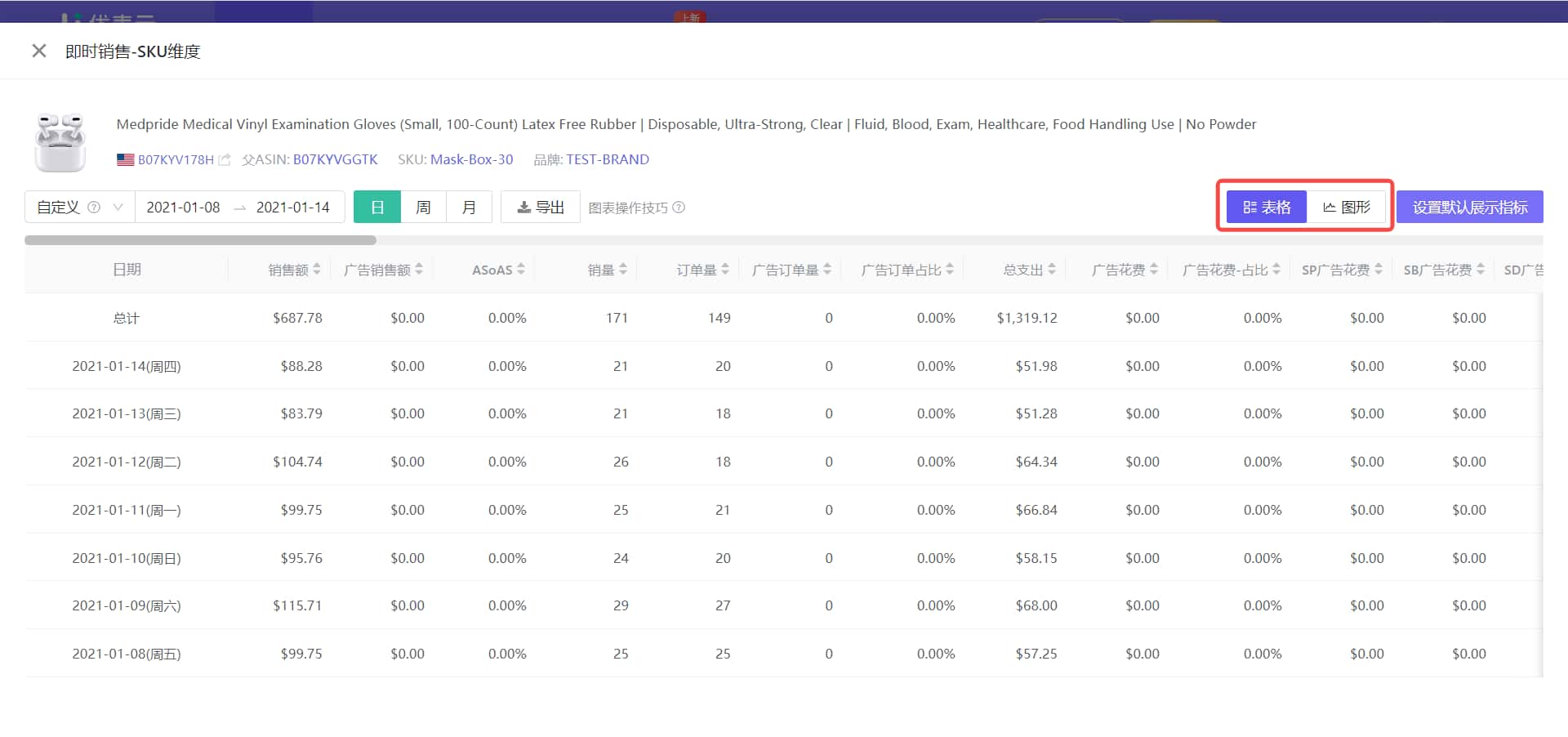The image size is (1568, 737).
Task: Expand the 自定义 date range dropdown
Action: pyautogui.click(x=118, y=208)
